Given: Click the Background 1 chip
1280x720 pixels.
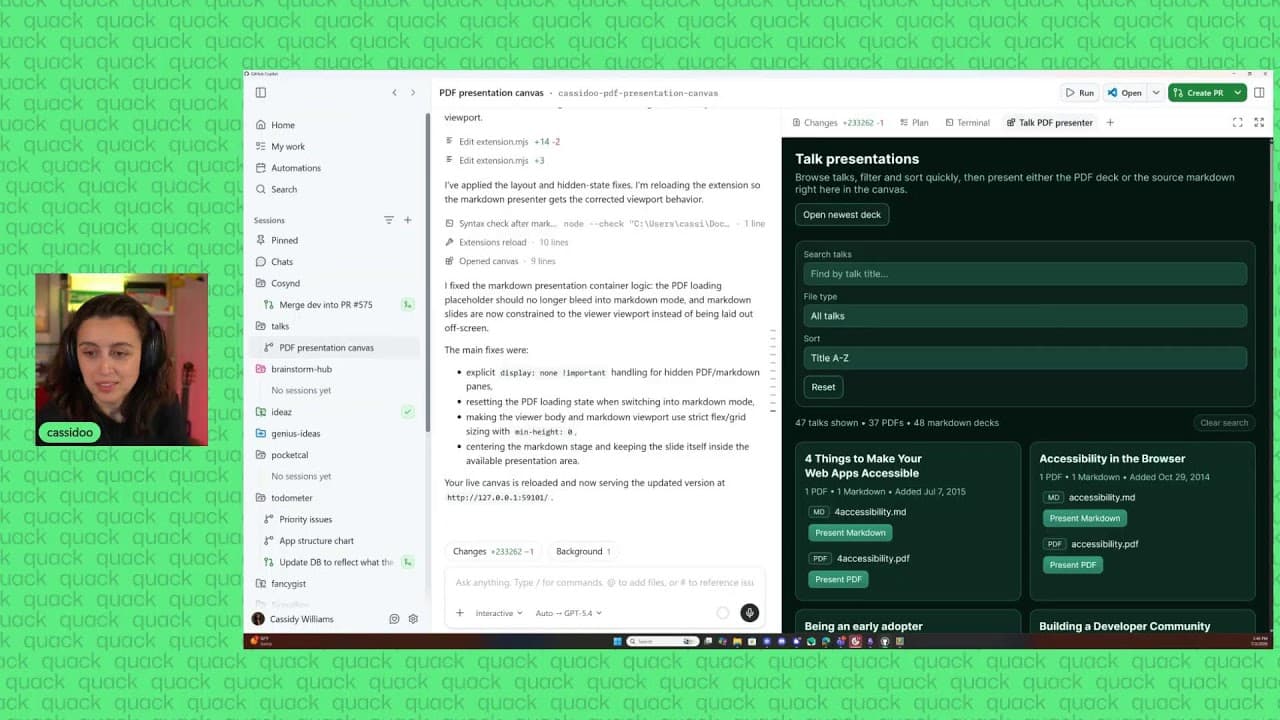Looking at the screenshot, I should [x=583, y=551].
